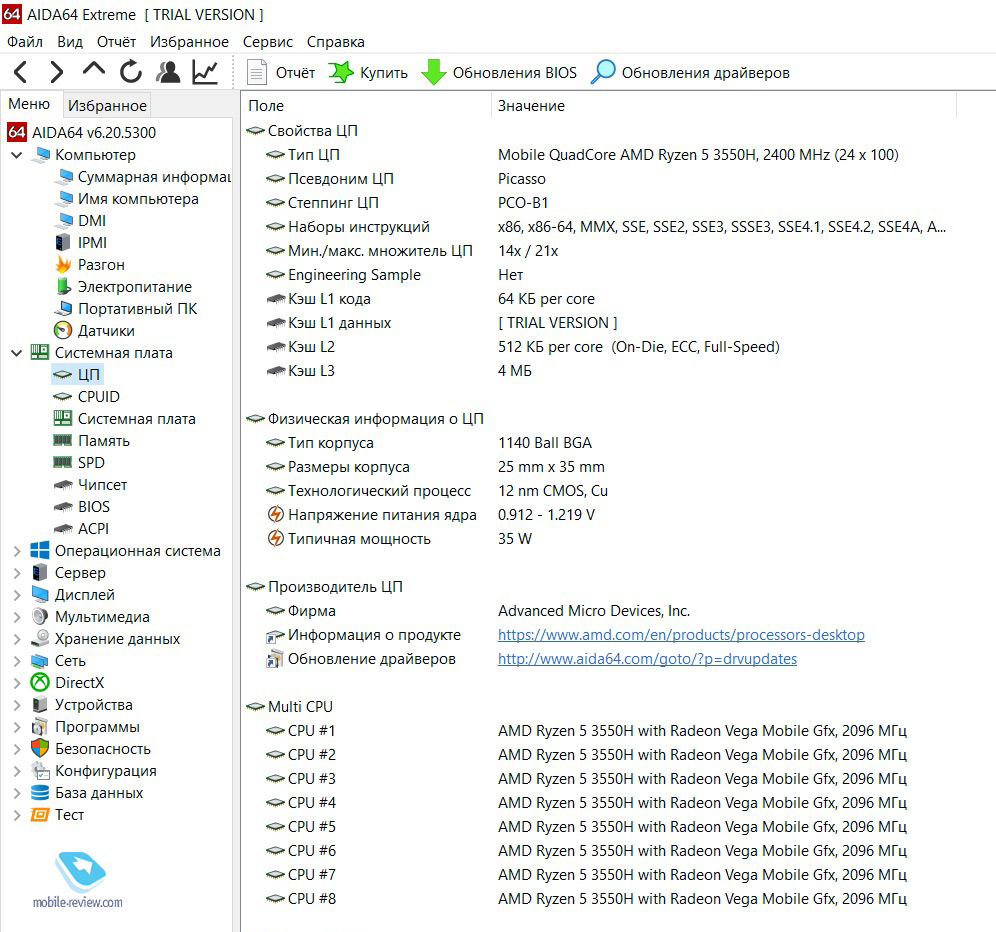Open the Разгон overclock page

90,265
